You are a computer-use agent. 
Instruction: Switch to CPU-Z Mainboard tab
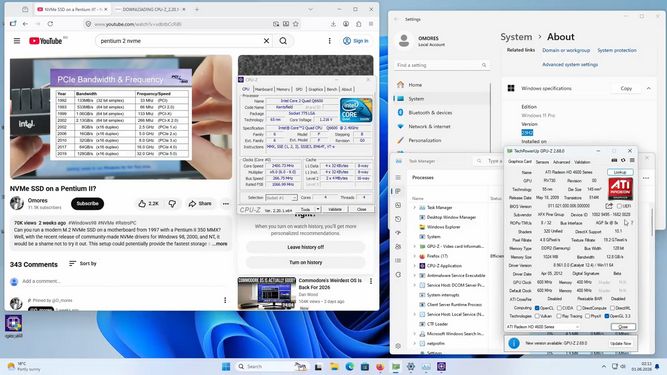[x=263, y=89]
